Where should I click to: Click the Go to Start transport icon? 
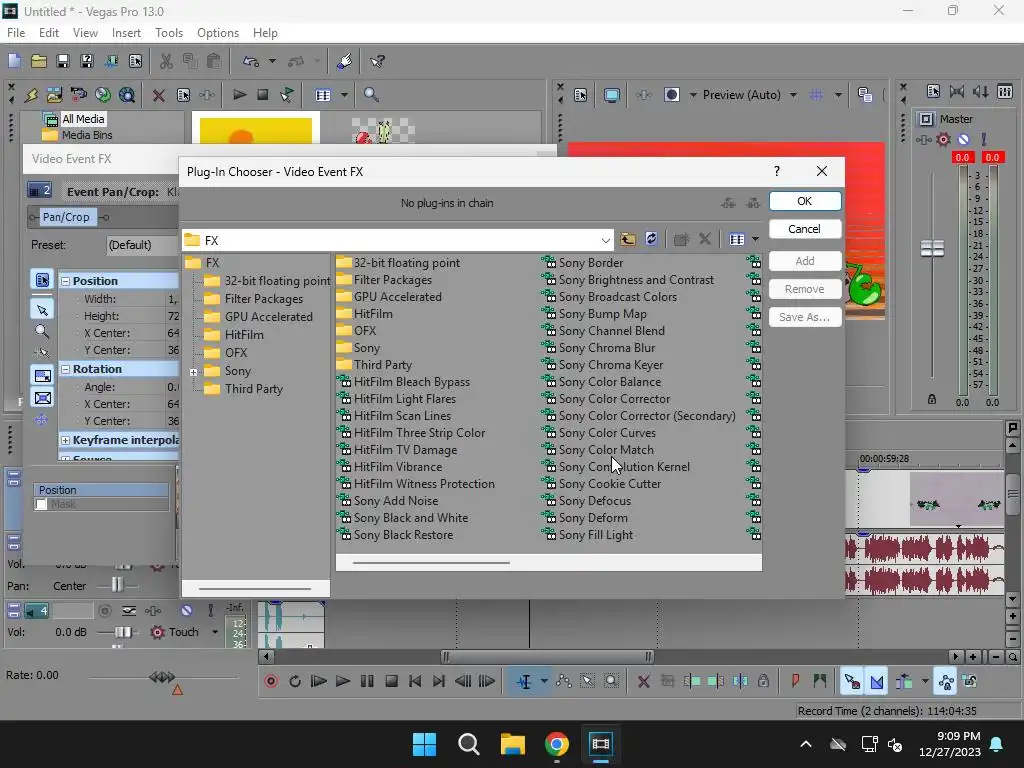(x=415, y=681)
